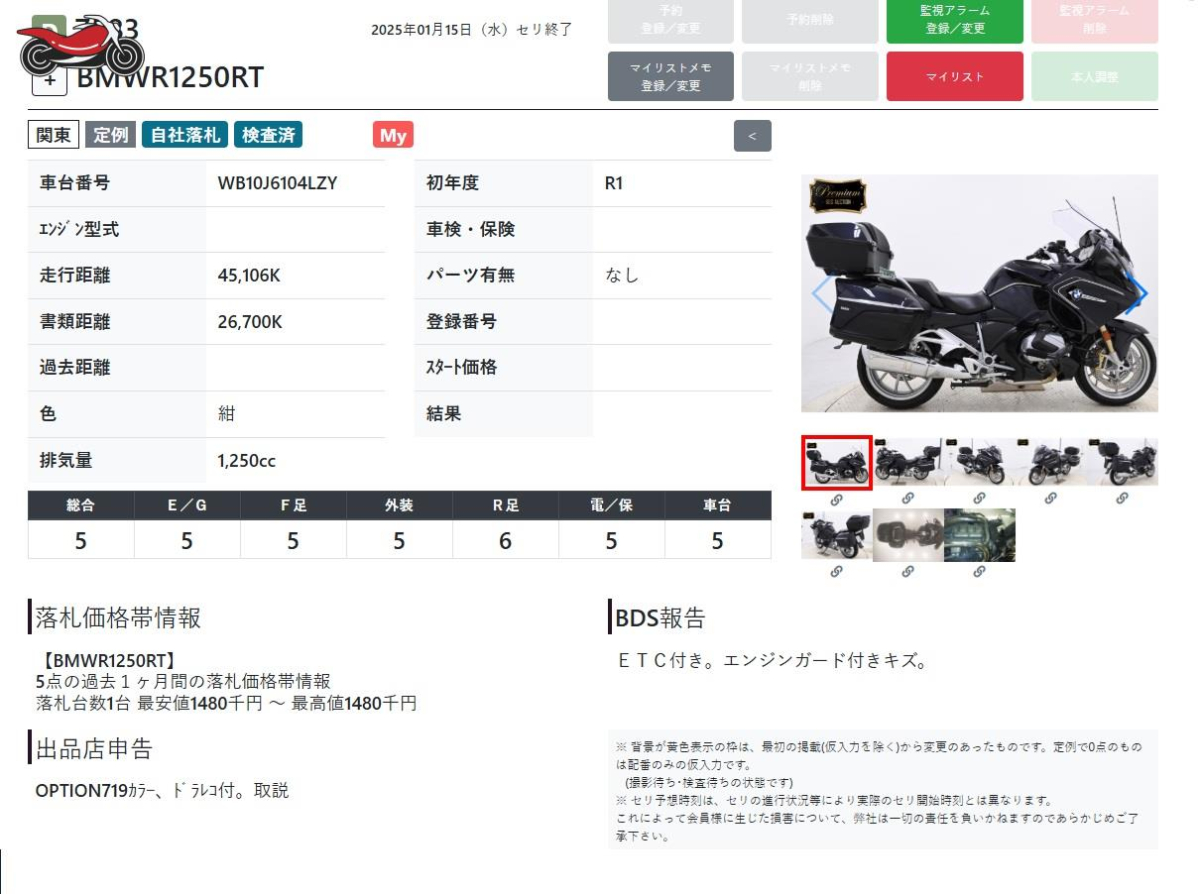This screenshot has width=1200, height=894.
Task: Click the mileage value 45,106K
Action: (250, 275)
